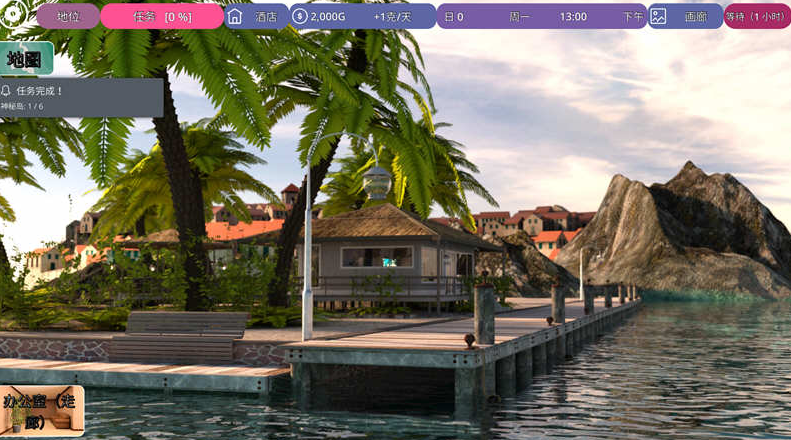Click the 日 0 day counter
The height and width of the screenshot is (440, 791).
[x=453, y=16]
